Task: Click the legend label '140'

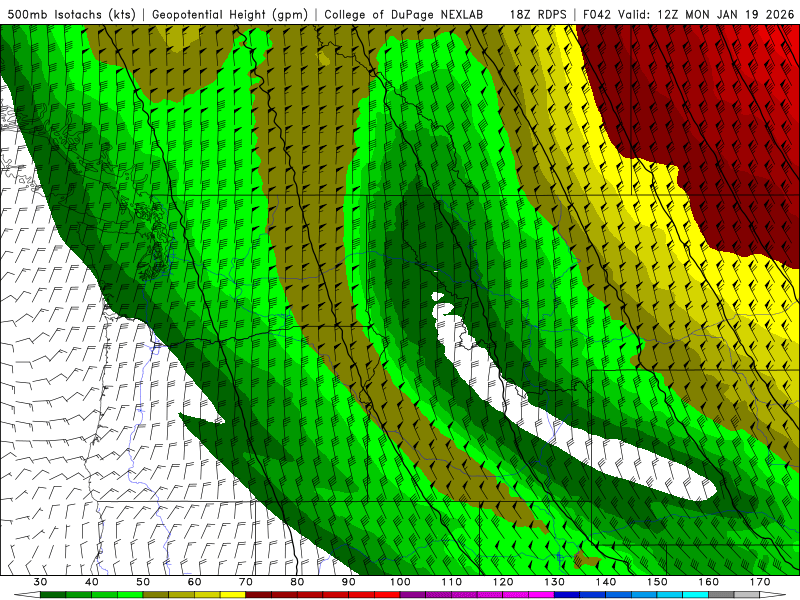Action: (x=606, y=582)
